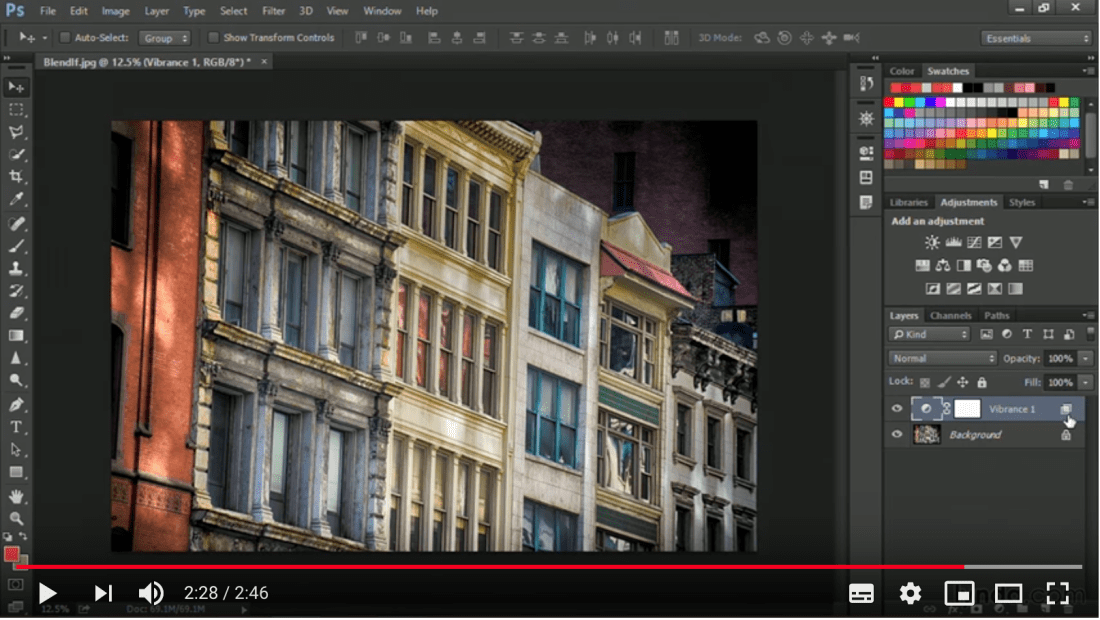This screenshot has height=620, width=1100.
Task: Add a Brightness/Contrast adjustment layer
Action: (x=932, y=242)
